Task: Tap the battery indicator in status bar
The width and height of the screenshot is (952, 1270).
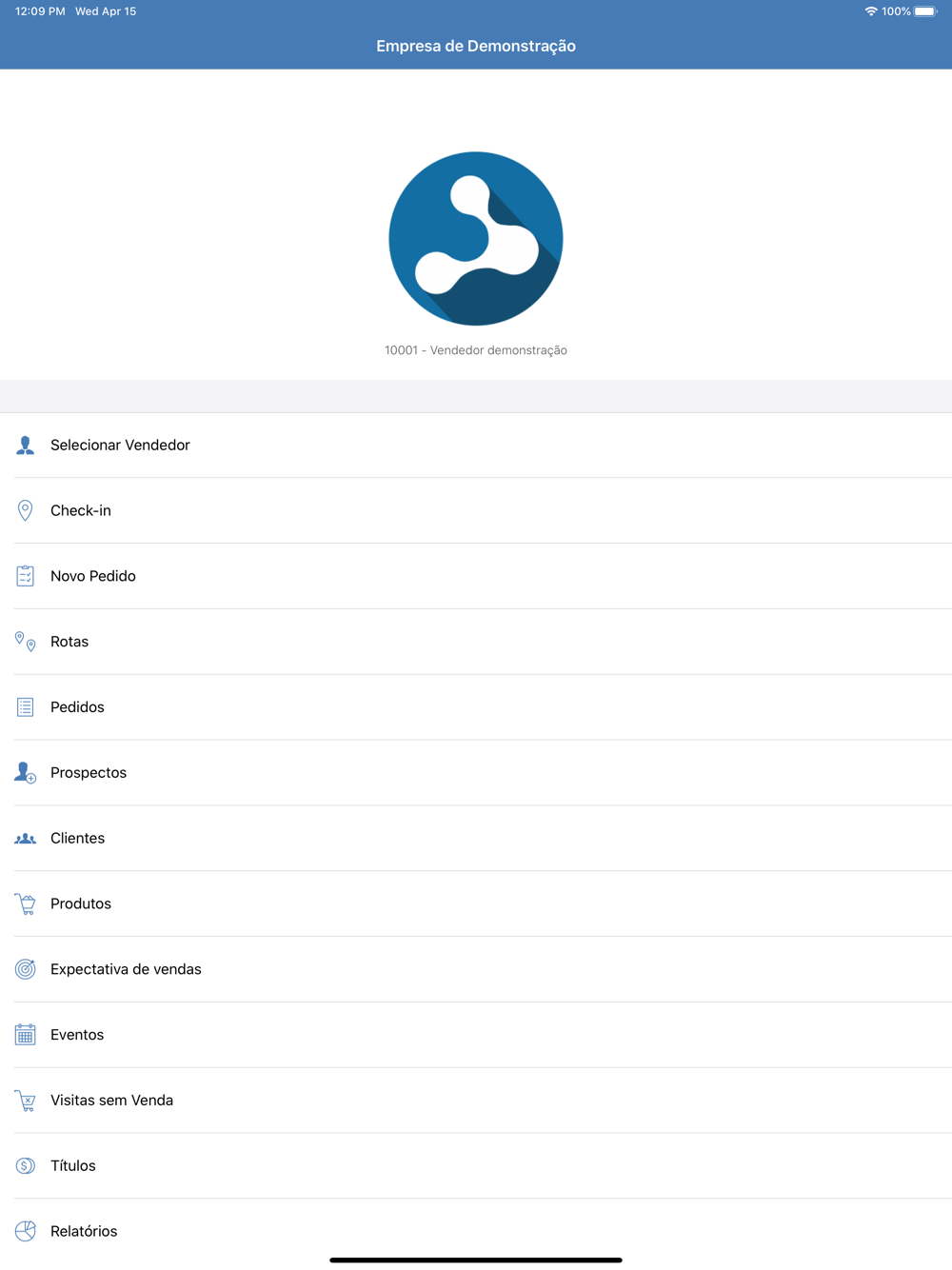Action: click(925, 11)
